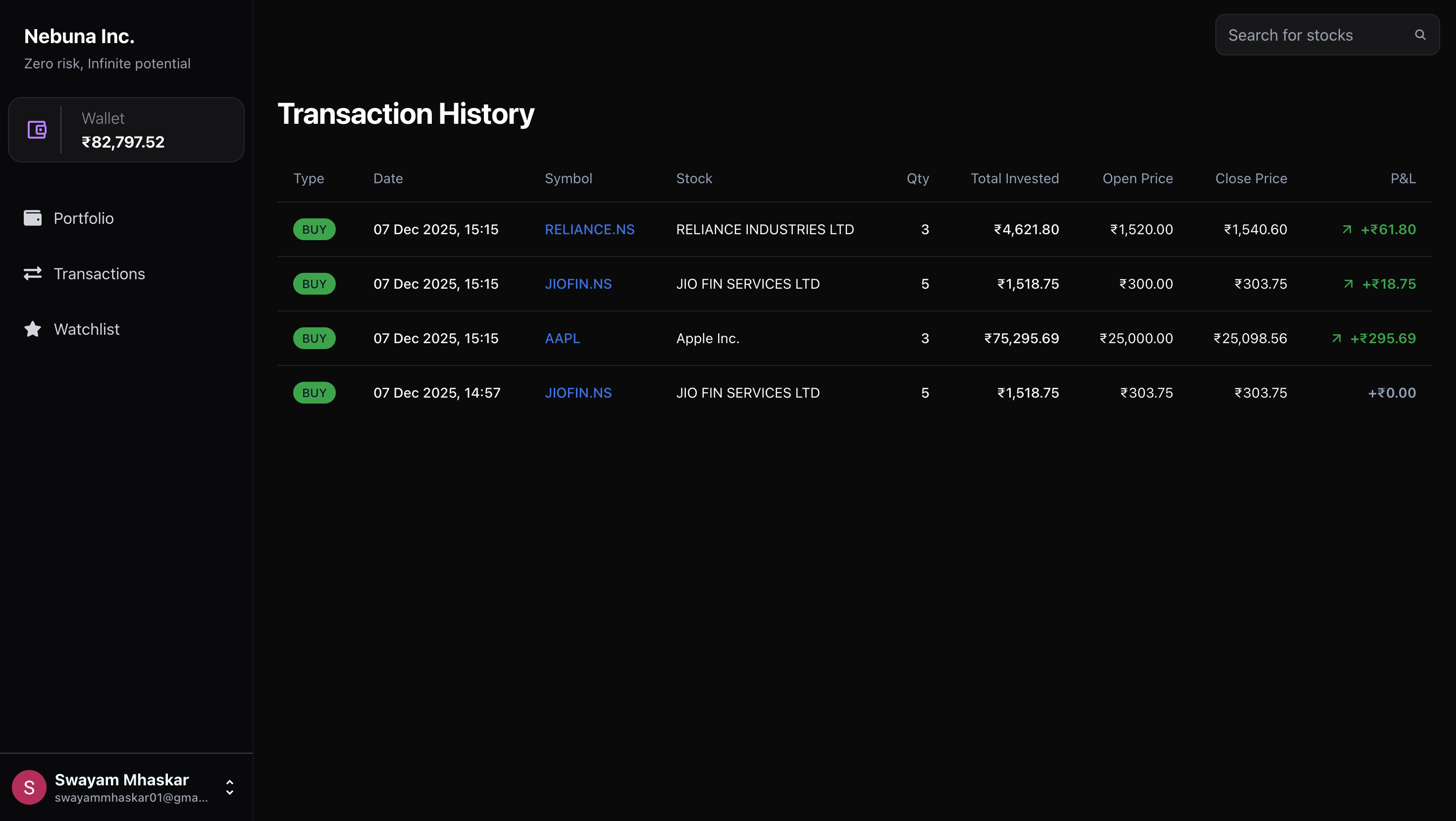
Task: Click JIOFIN.NS link in 14:57 row
Action: click(577, 393)
